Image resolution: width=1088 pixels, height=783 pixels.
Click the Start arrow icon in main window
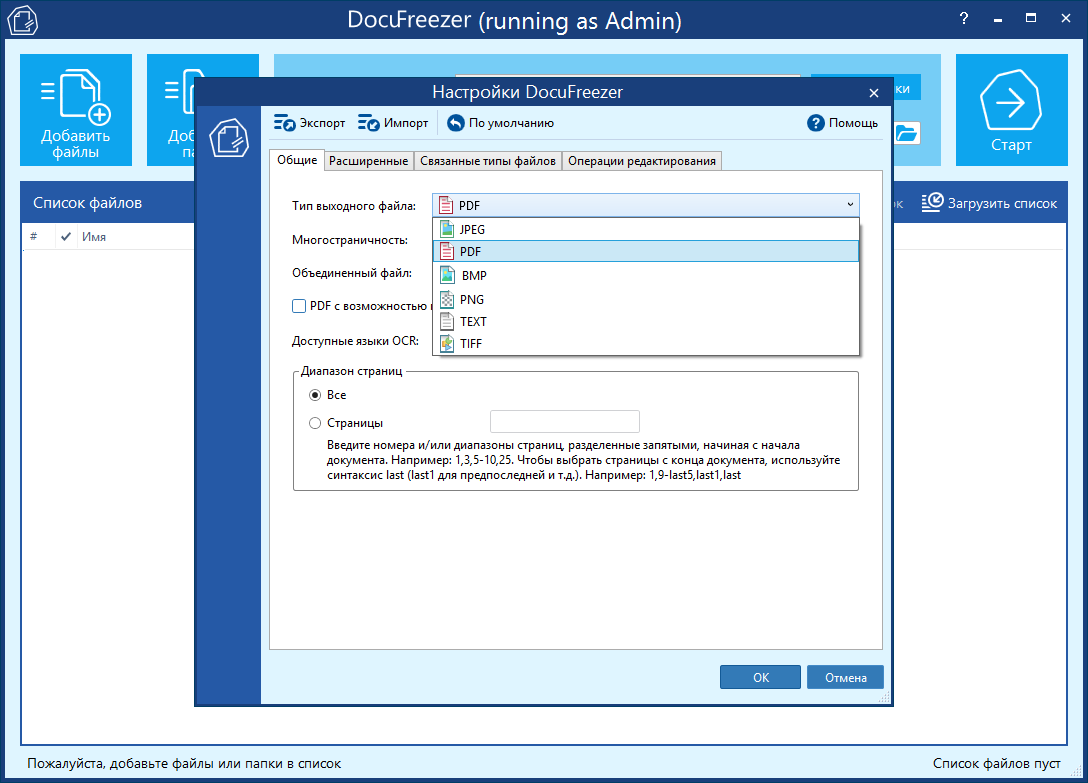click(1010, 100)
